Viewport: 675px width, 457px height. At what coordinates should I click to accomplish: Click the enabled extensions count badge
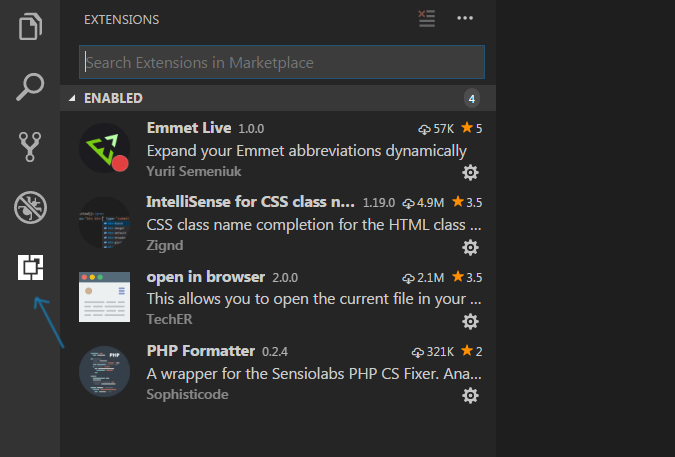472,98
